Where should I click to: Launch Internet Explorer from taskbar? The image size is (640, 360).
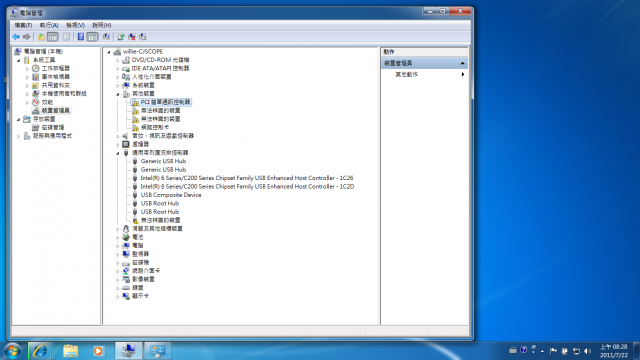(x=40, y=351)
